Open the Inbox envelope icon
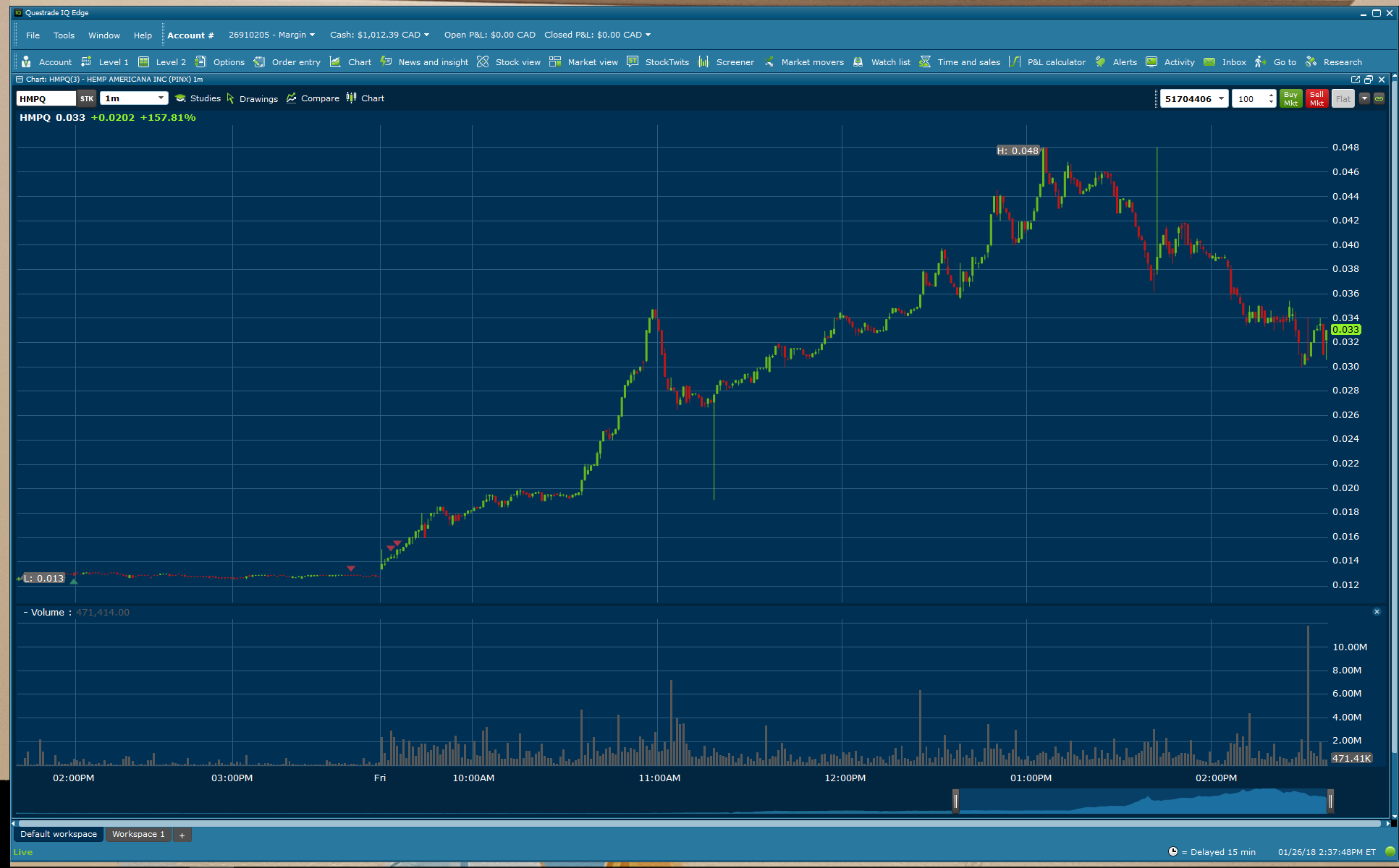 point(1209,62)
